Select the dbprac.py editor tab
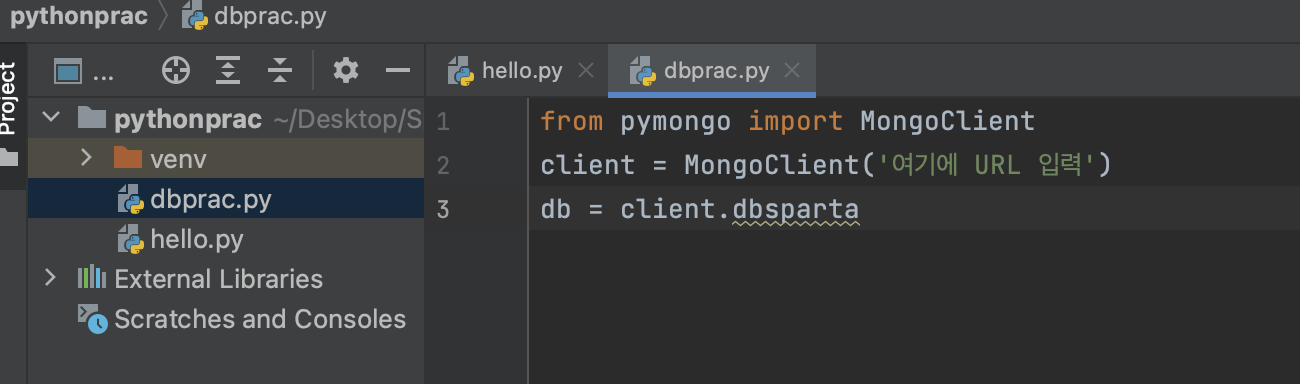This screenshot has height=384, width=1300. point(711,71)
